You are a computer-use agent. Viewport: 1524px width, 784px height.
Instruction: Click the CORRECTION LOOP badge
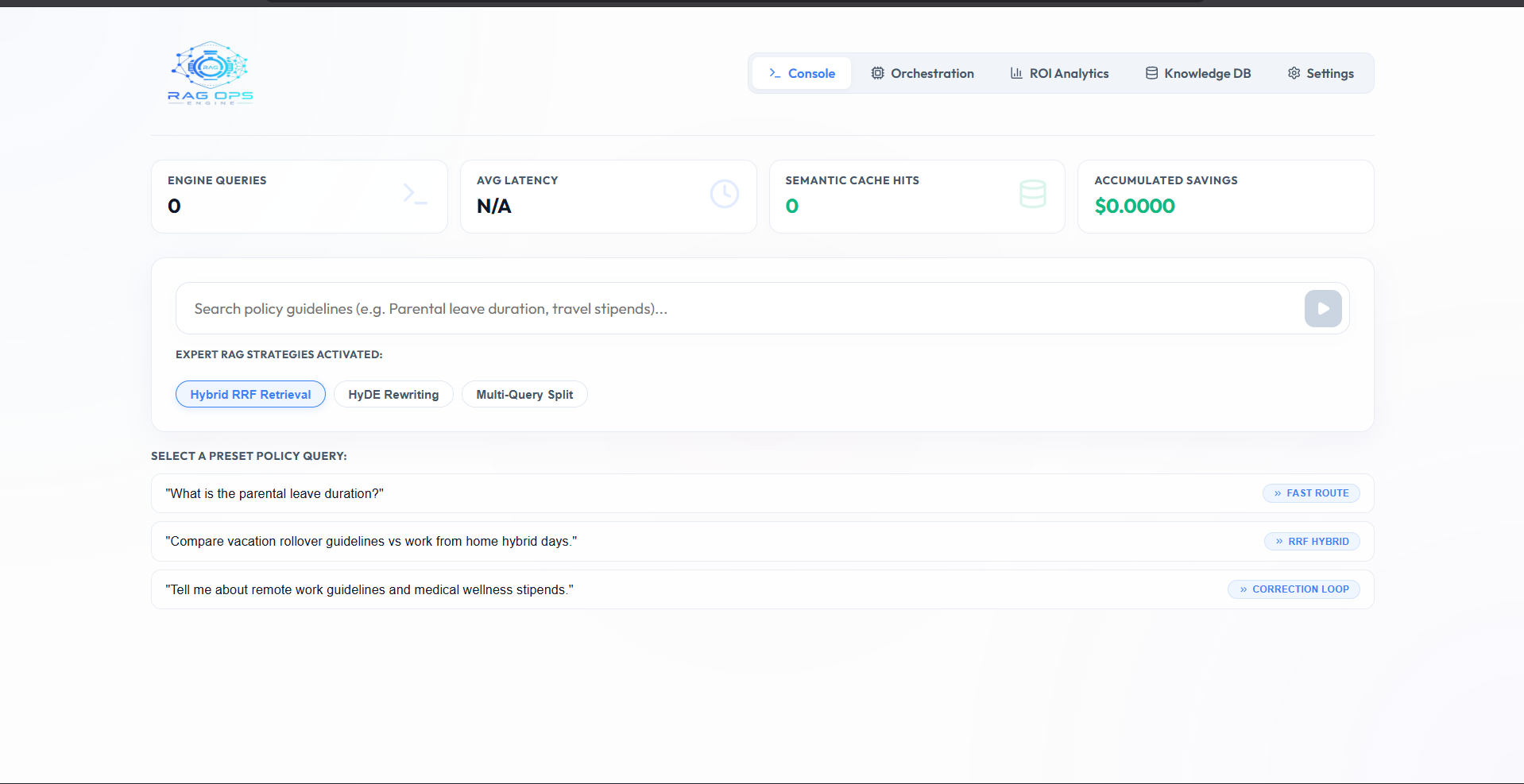coord(1294,589)
